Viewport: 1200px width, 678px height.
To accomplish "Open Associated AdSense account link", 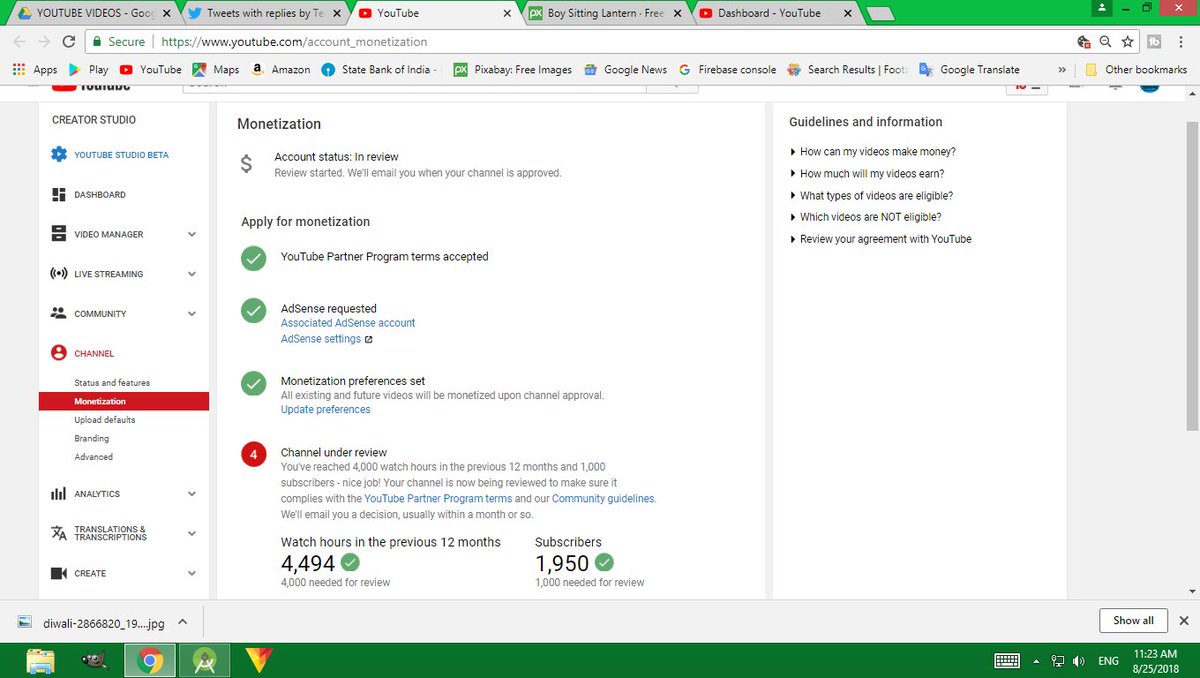I will [348, 323].
